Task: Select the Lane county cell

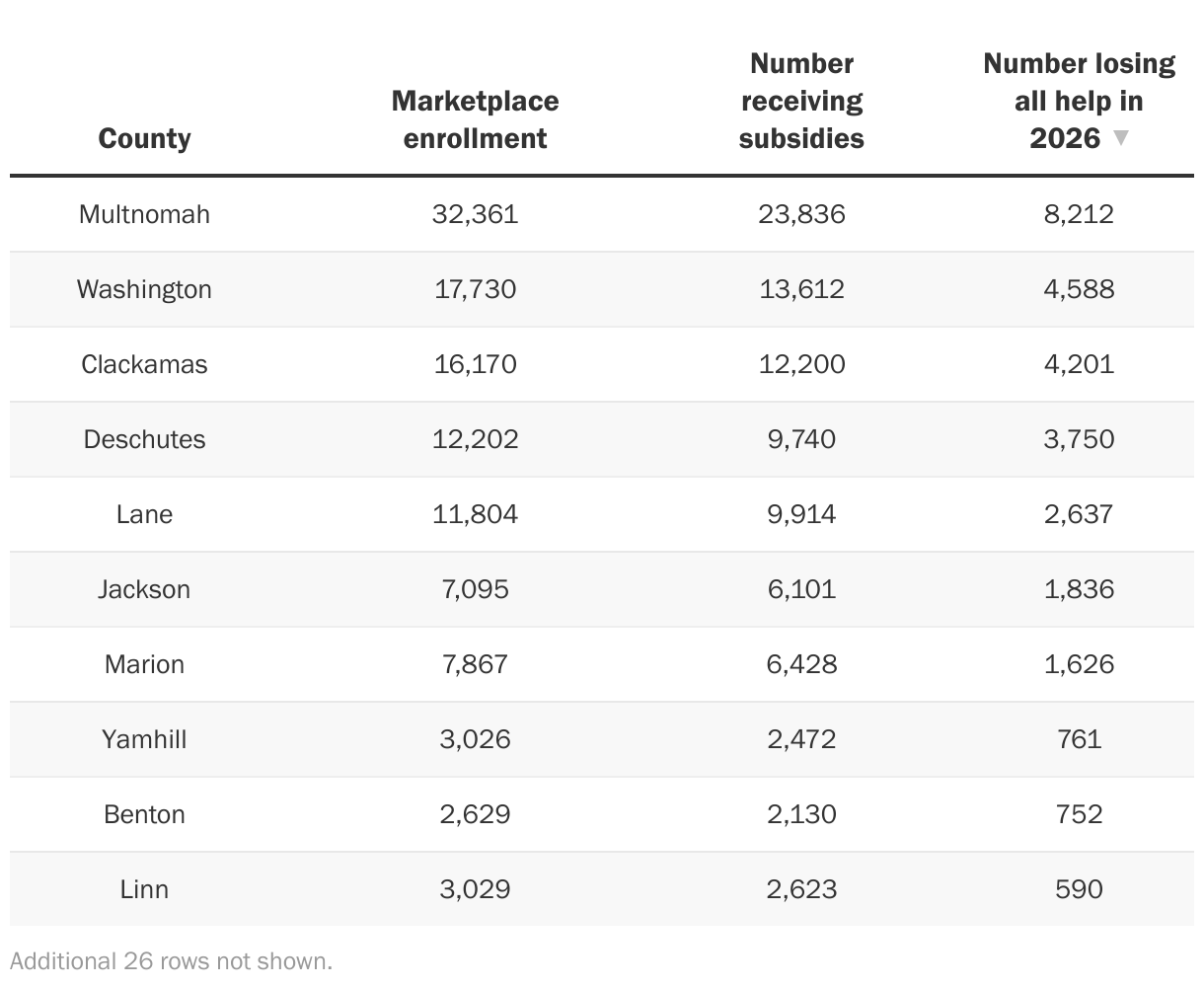Action: coord(144,514)
